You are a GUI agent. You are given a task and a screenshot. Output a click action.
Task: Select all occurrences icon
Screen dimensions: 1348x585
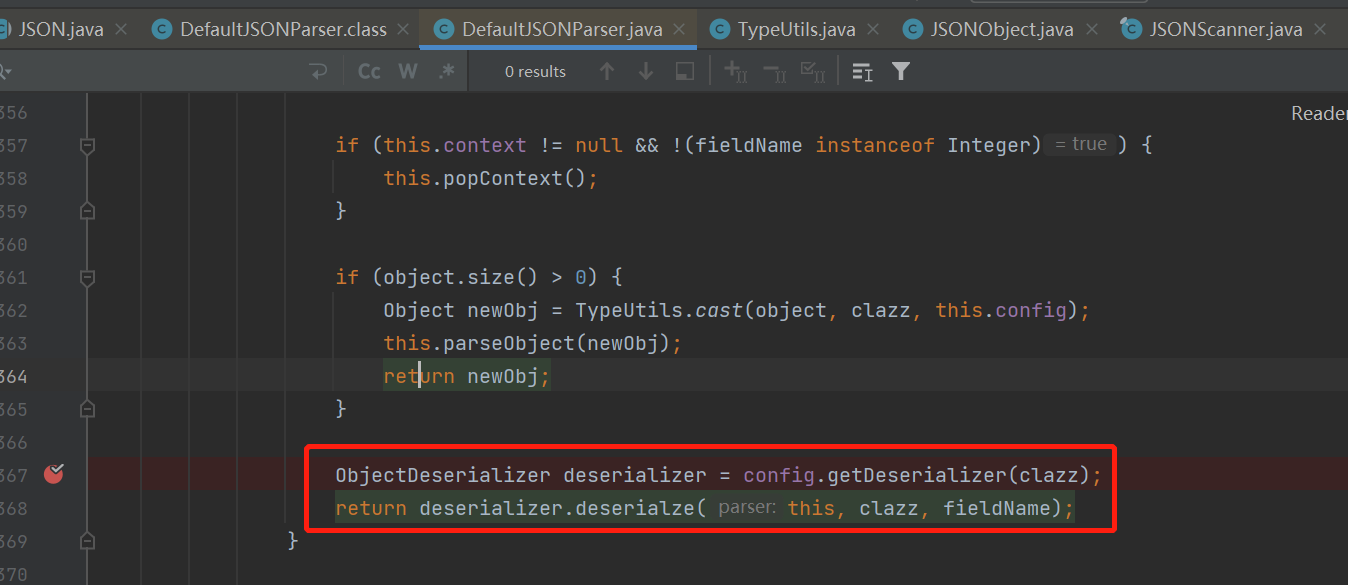[x=814, y=72]
